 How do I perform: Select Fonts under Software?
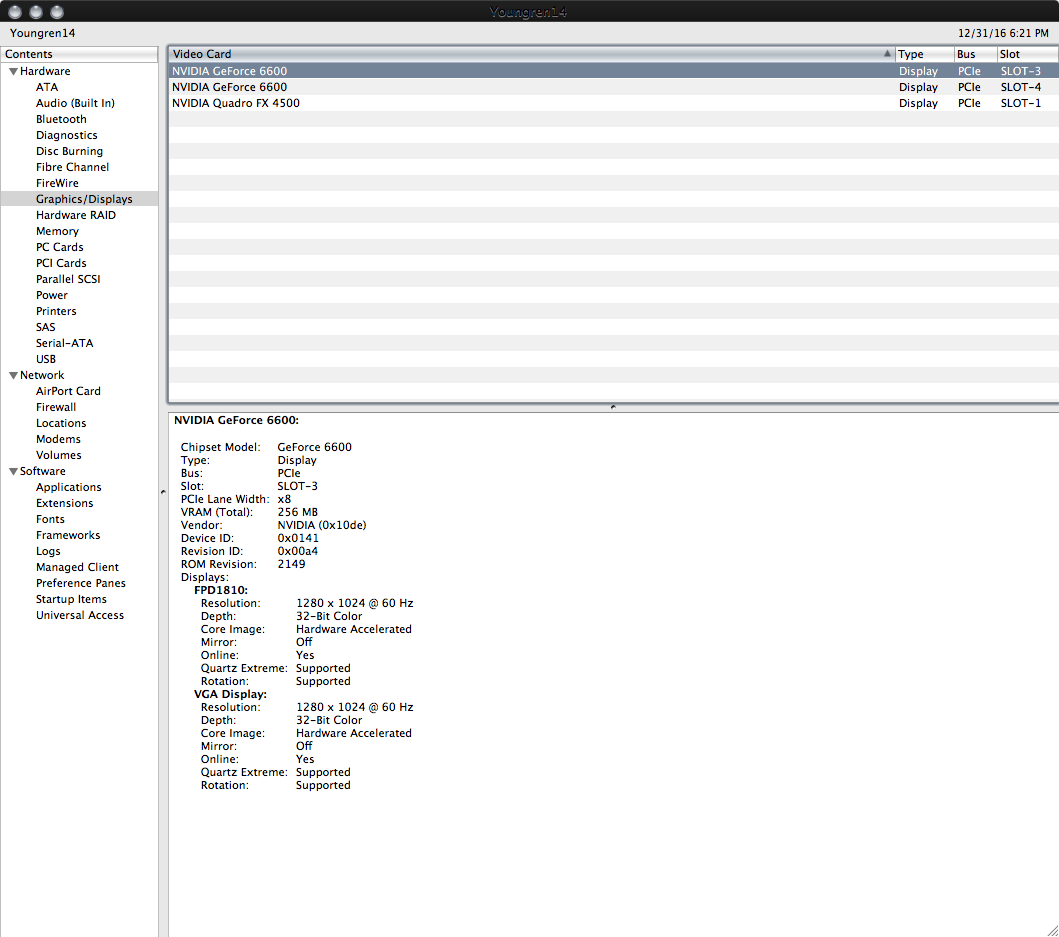point(50,519)
